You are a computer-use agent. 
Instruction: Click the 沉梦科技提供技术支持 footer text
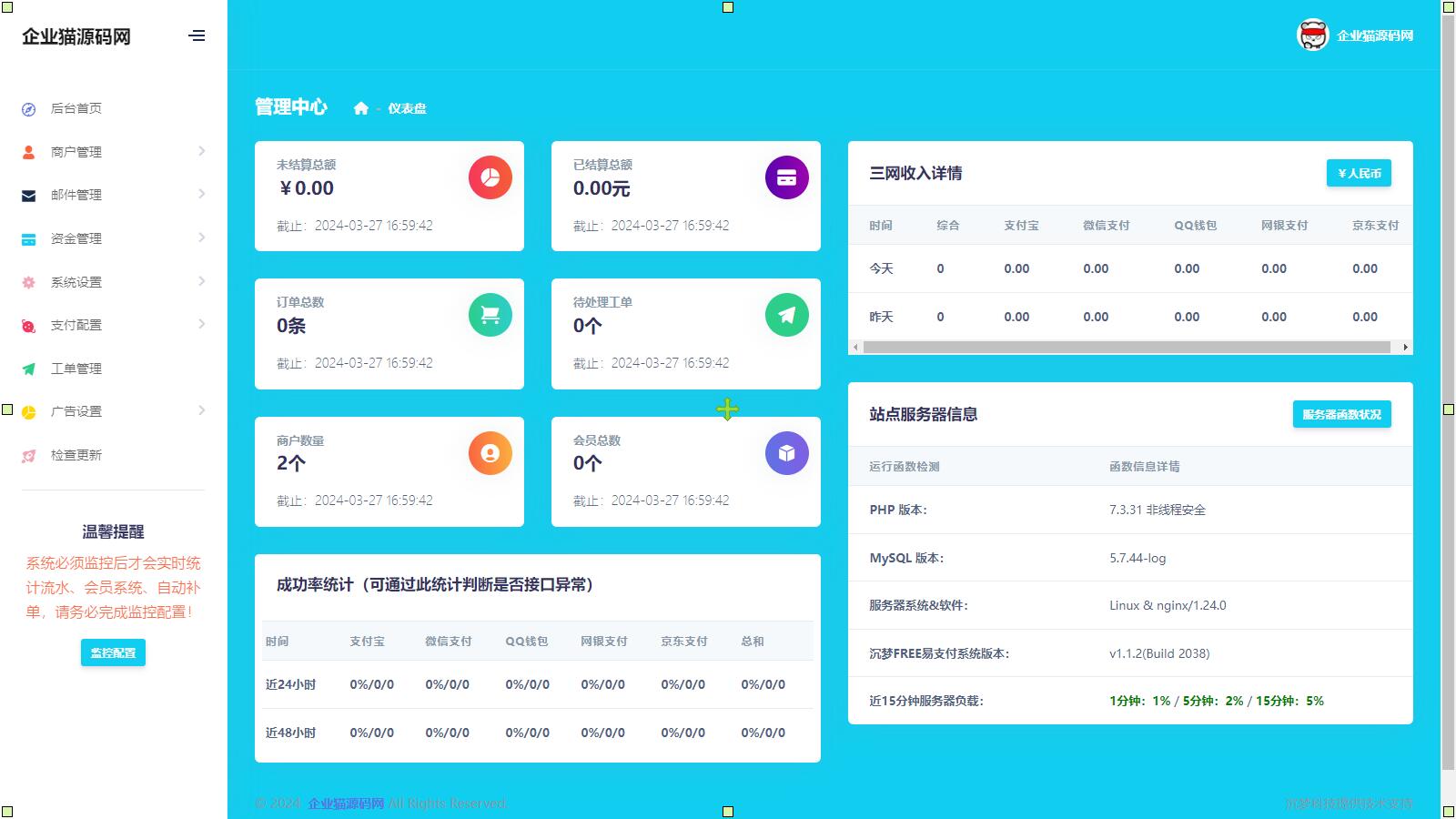click(1349, 804)
